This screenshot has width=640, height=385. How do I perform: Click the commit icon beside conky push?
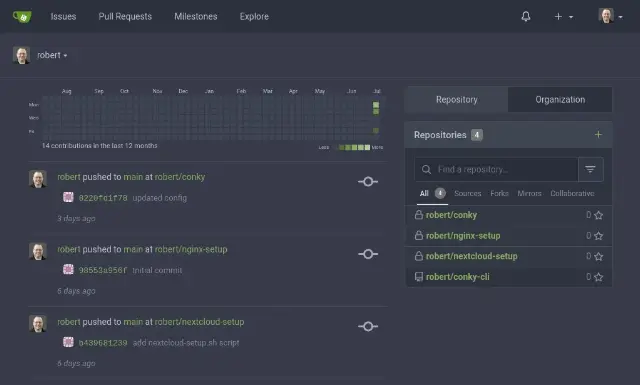(368, 182)
